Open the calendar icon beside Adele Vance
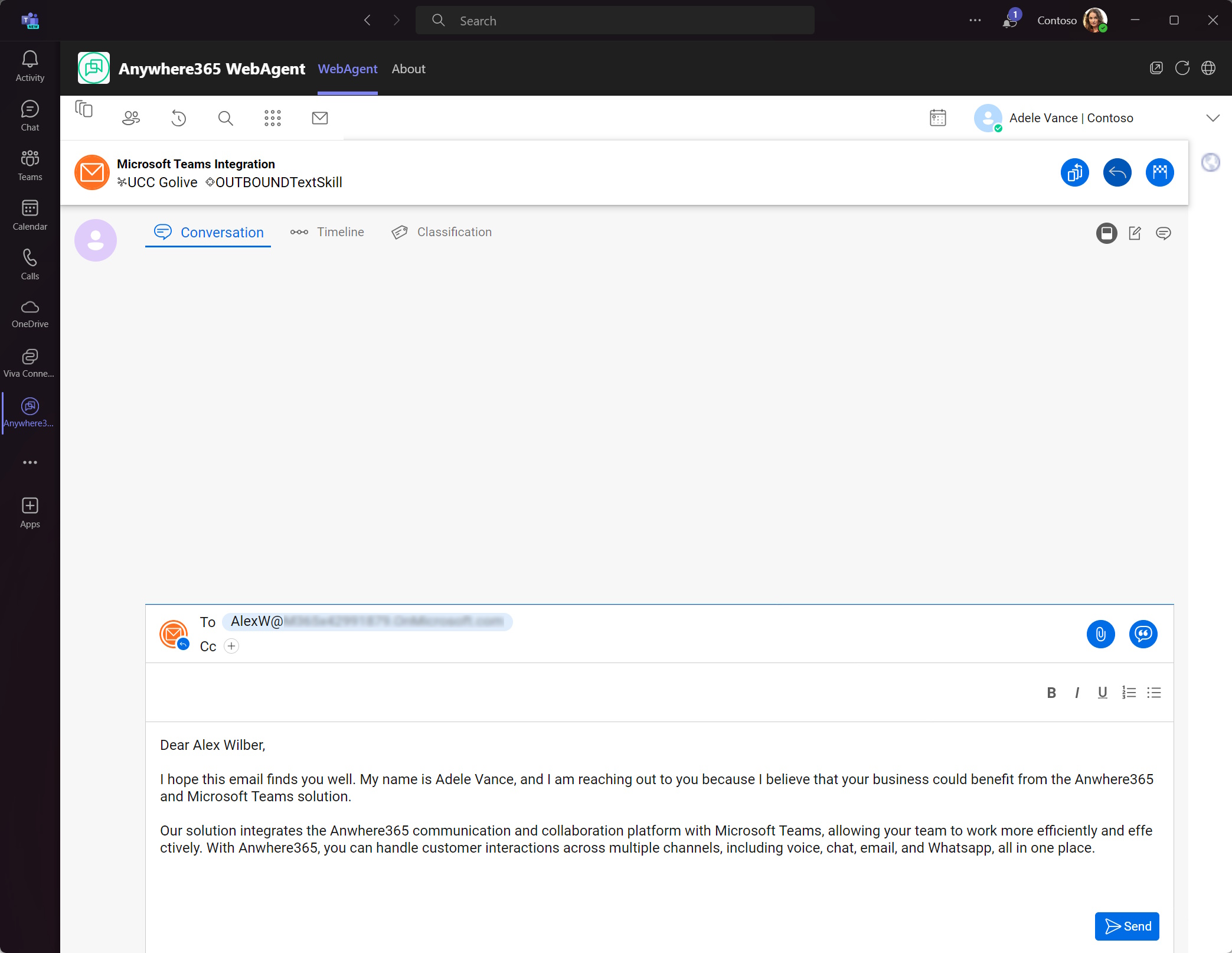This screenshot has height=953, width=1232. pos(937,118)
